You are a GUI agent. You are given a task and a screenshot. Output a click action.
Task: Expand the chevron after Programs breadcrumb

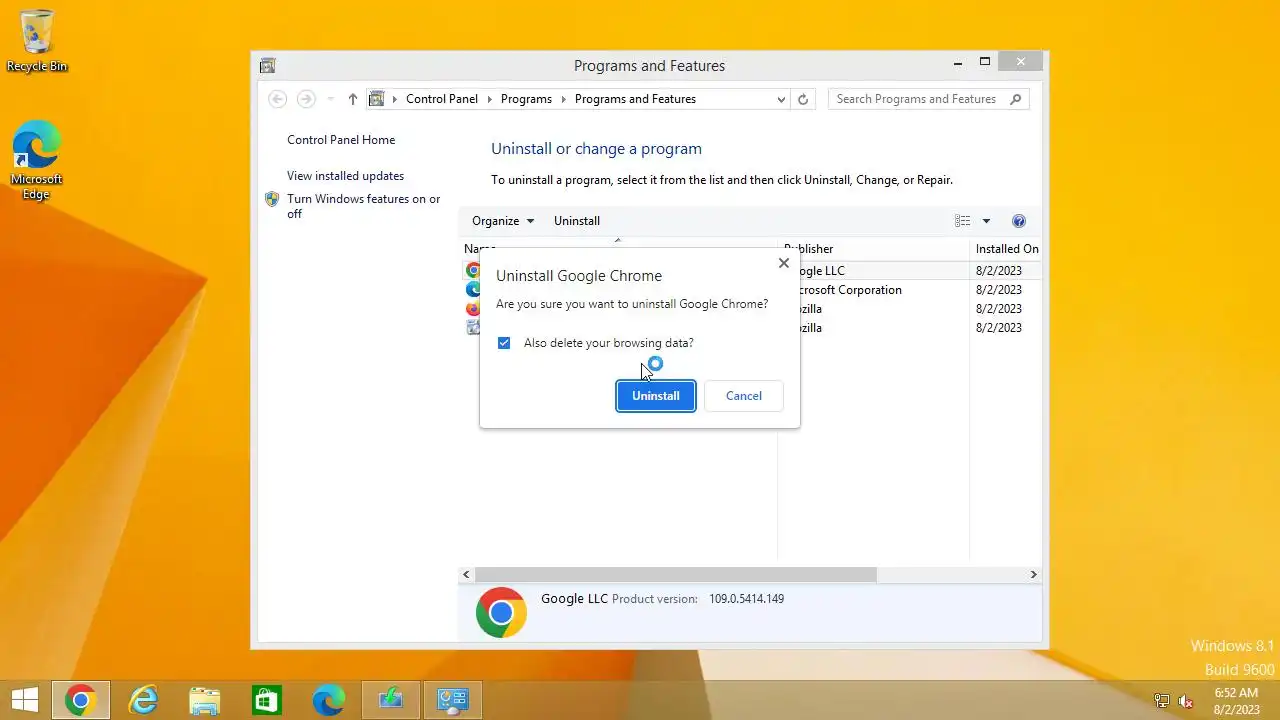point(564,99)
